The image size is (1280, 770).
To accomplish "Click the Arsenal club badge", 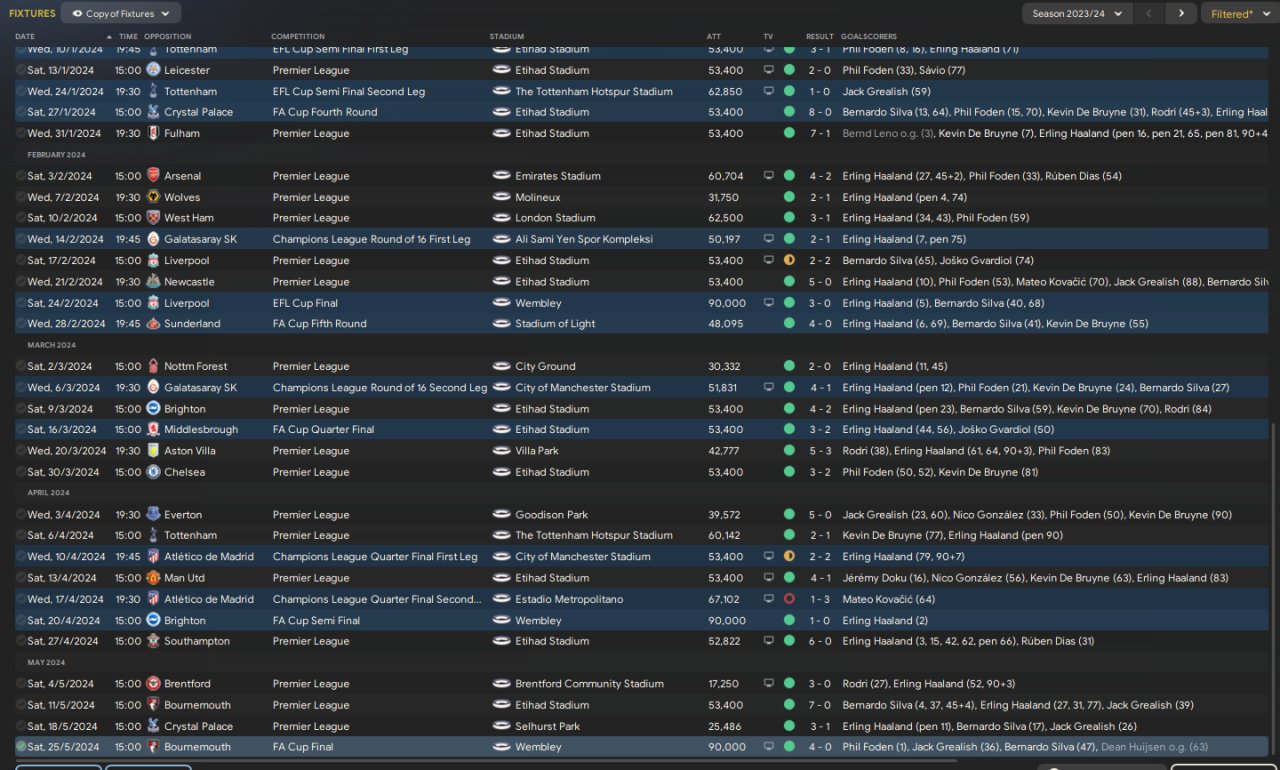I will tap(153, 176).
